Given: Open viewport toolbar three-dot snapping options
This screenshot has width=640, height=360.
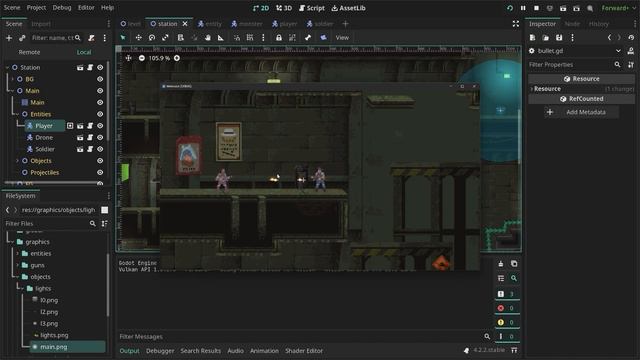Looking at the screenshot, I should 263,38.
